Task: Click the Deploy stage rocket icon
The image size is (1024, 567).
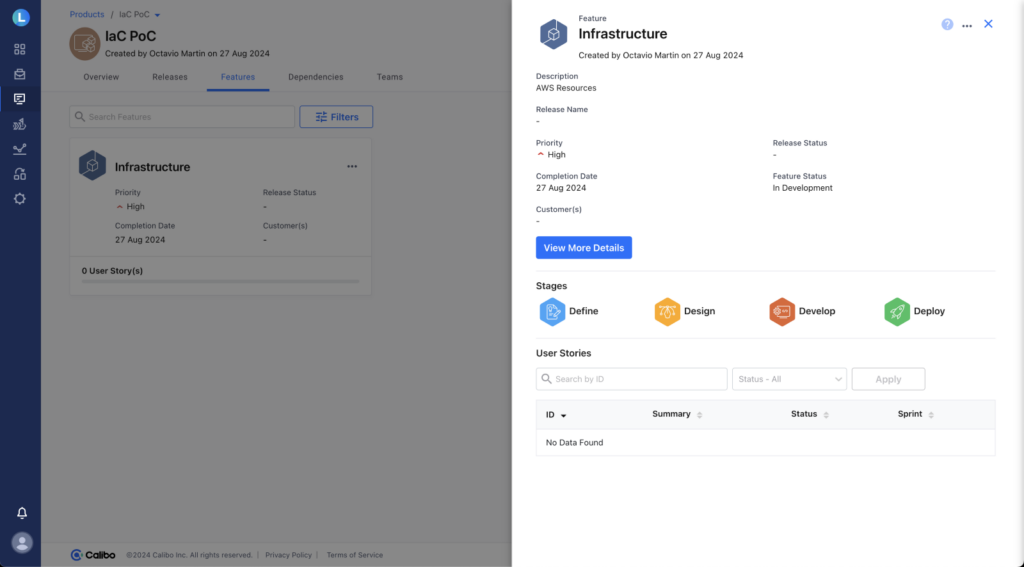Action: pos(897,312)
